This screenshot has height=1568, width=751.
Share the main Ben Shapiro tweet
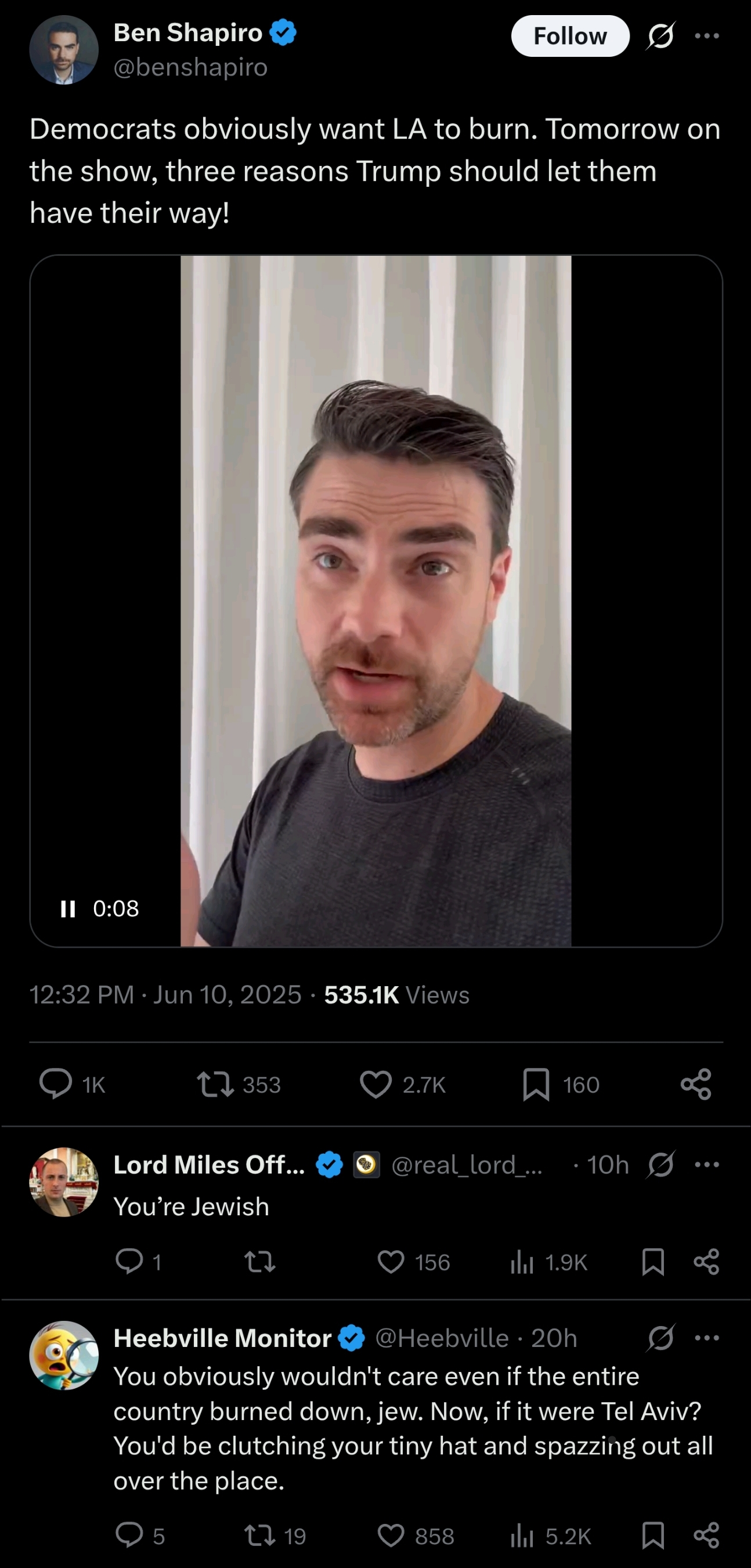(x=695, y=1084)
